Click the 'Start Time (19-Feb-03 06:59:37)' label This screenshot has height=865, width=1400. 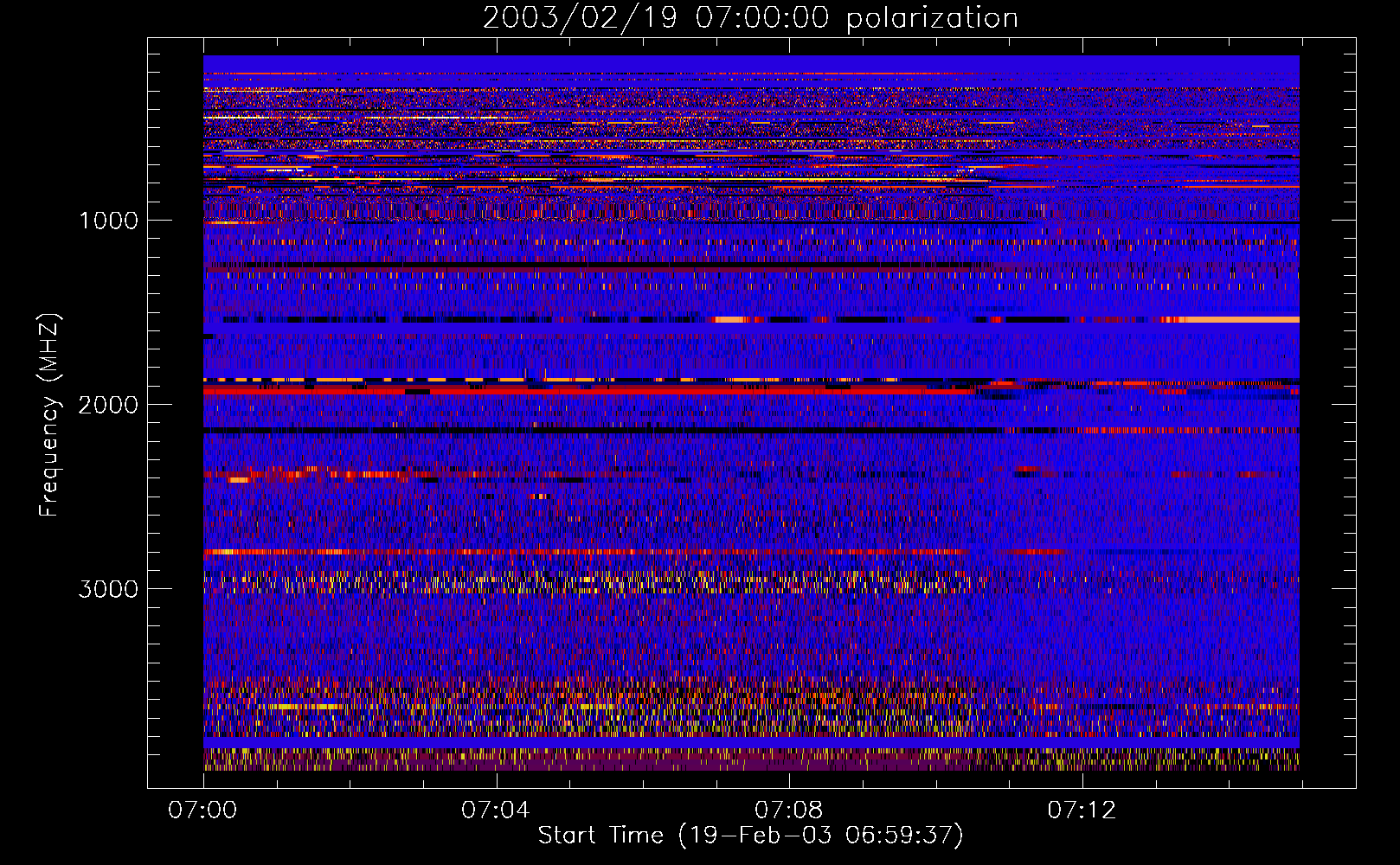pos(750,836)
